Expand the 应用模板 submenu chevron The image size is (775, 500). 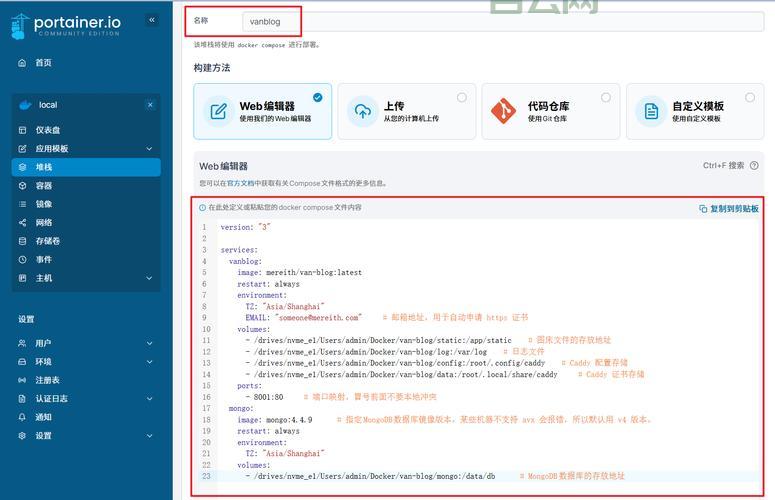click(149, 149)
